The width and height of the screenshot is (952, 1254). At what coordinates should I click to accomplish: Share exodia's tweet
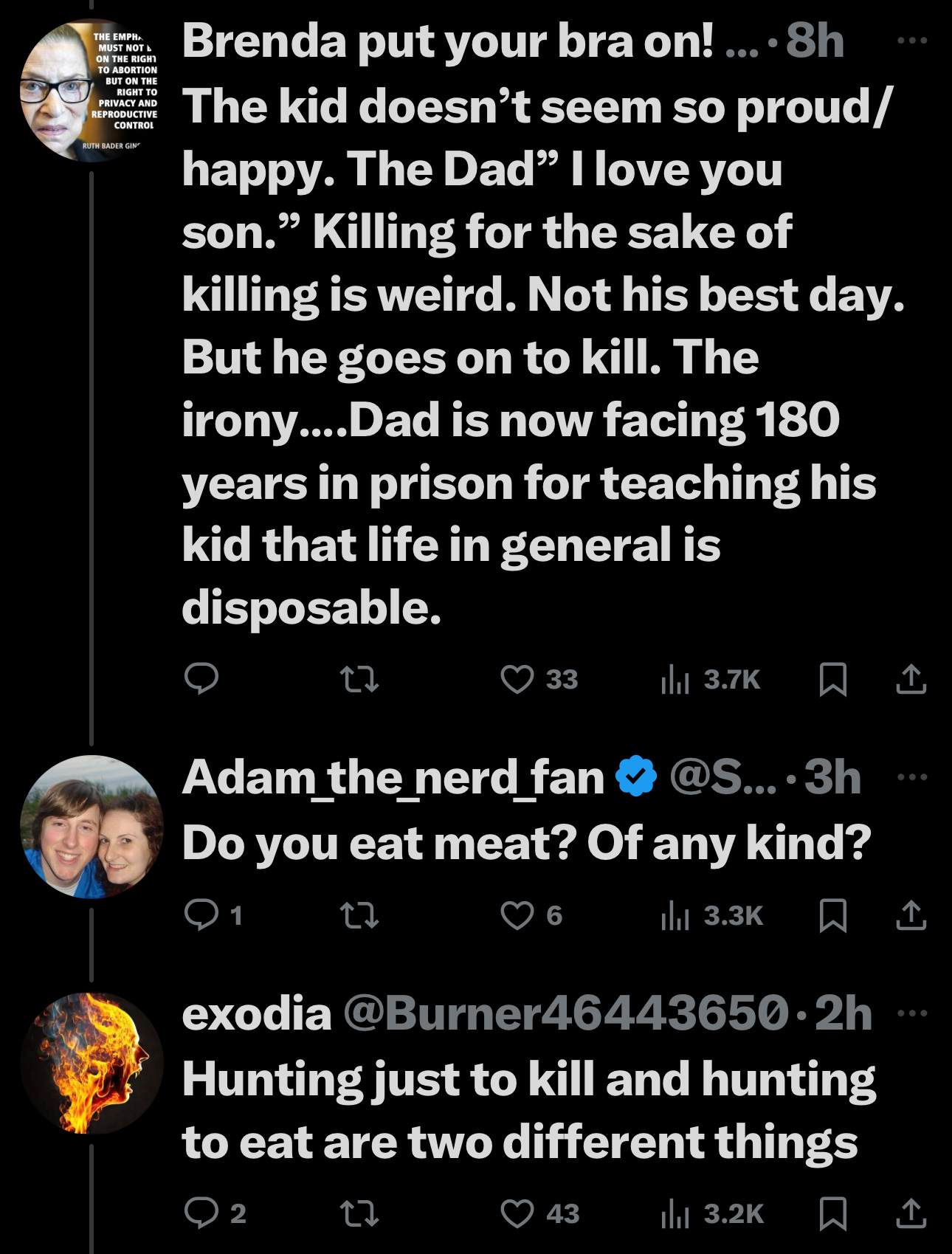[x=911, y=1213]
